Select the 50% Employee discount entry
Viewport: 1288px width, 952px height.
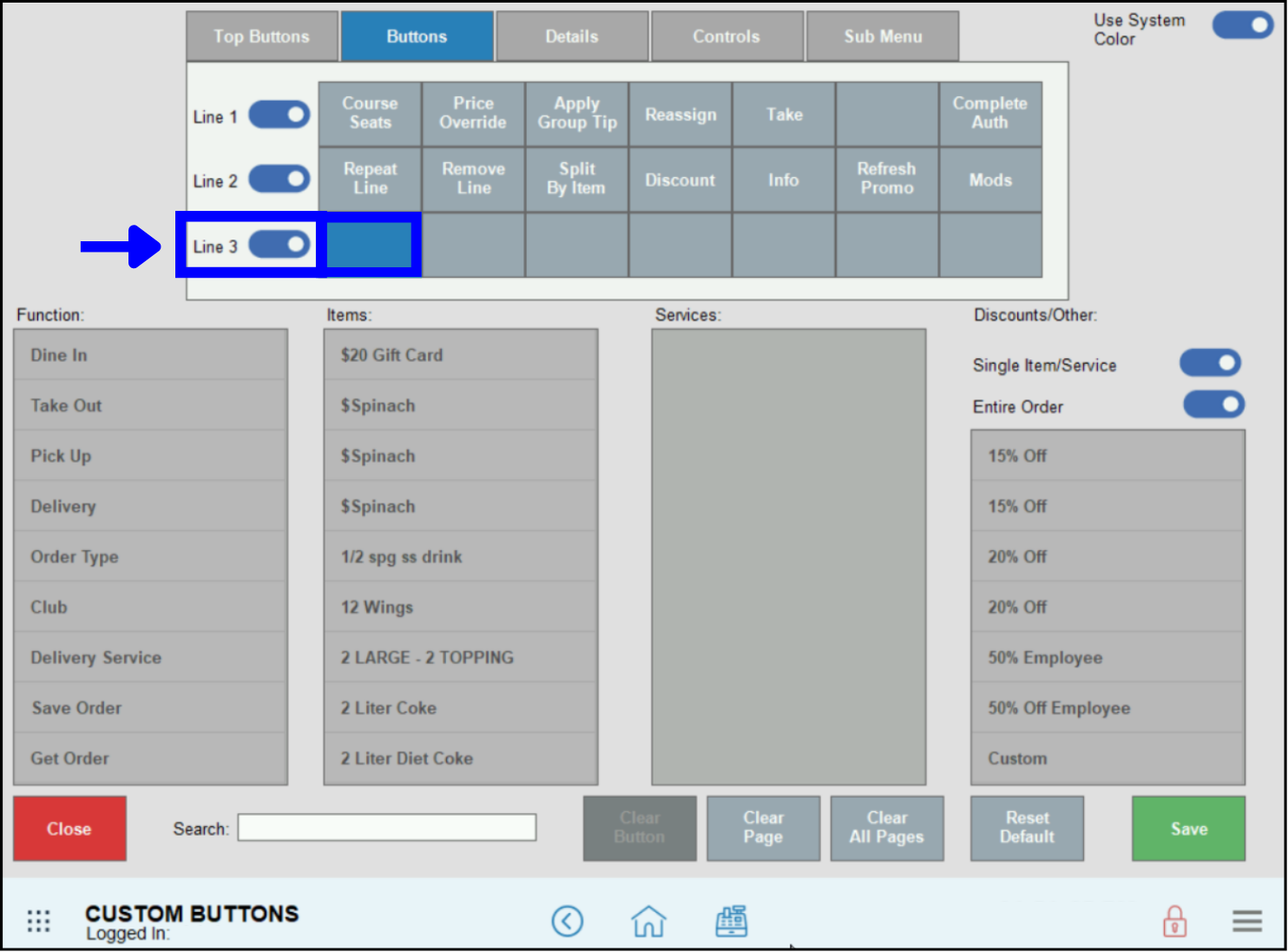pos(1107,657)
